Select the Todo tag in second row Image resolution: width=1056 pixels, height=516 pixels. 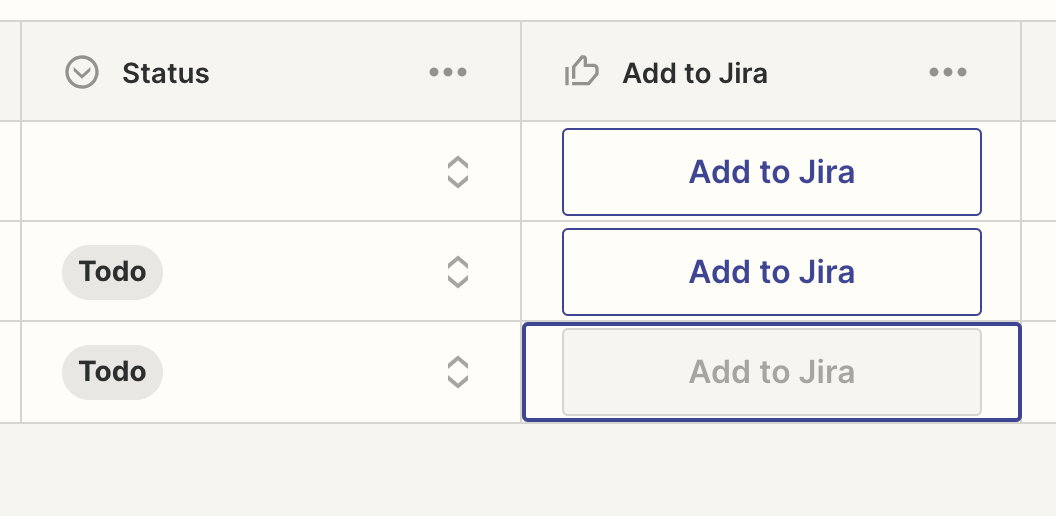(x=112, y=272)
